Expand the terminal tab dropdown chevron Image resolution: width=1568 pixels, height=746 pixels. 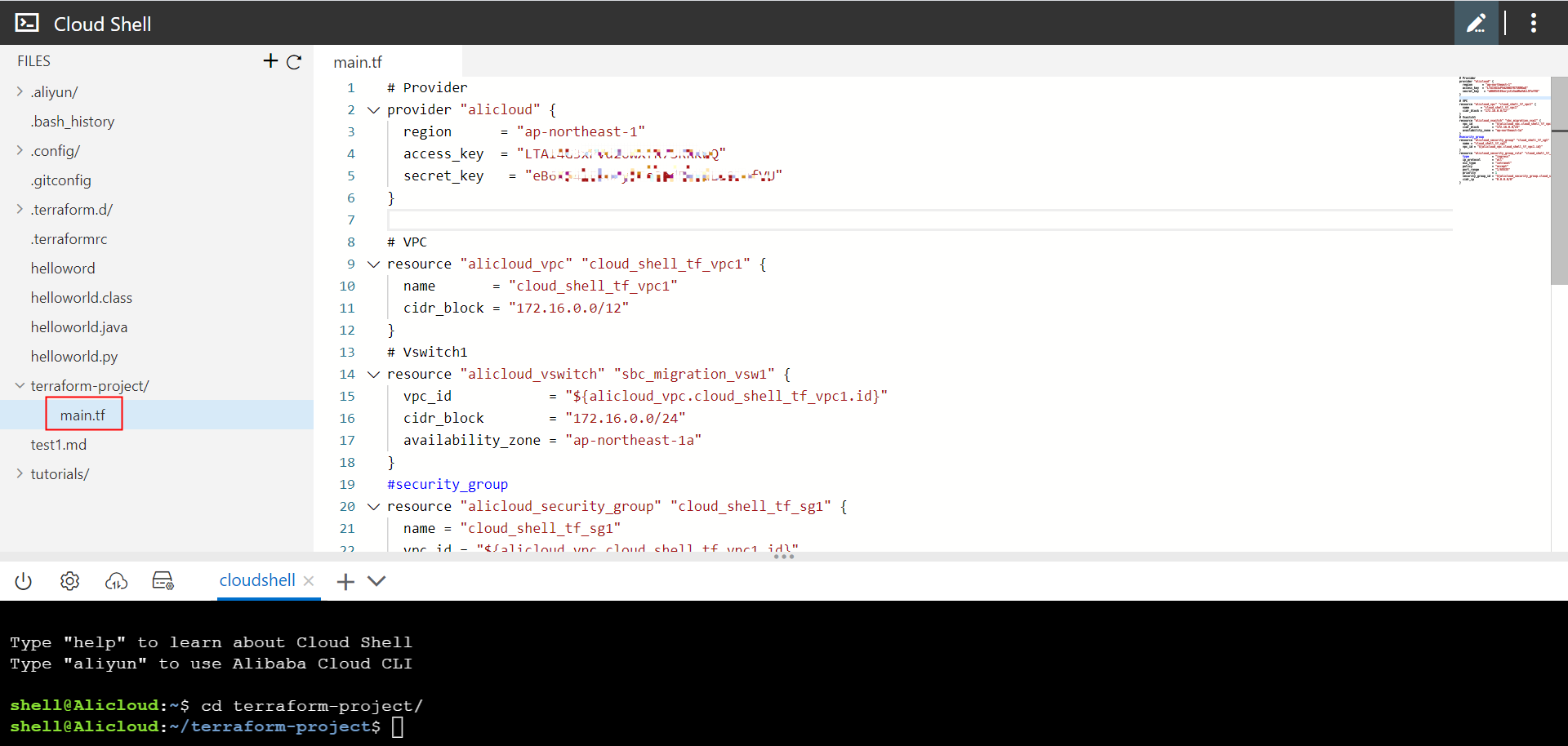point(376,581)
